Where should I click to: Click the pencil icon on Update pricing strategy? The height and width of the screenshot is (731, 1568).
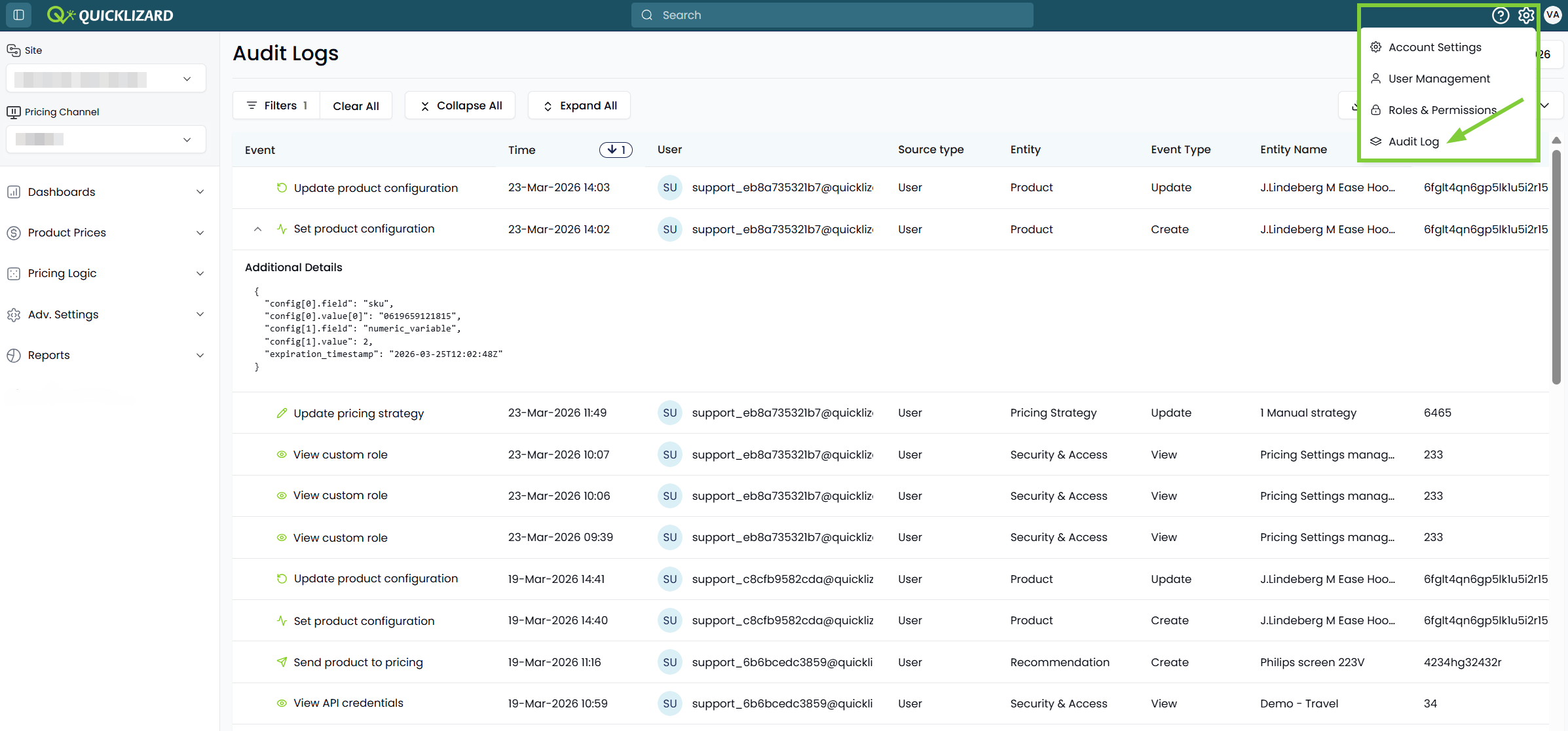(x=282, y=413)
